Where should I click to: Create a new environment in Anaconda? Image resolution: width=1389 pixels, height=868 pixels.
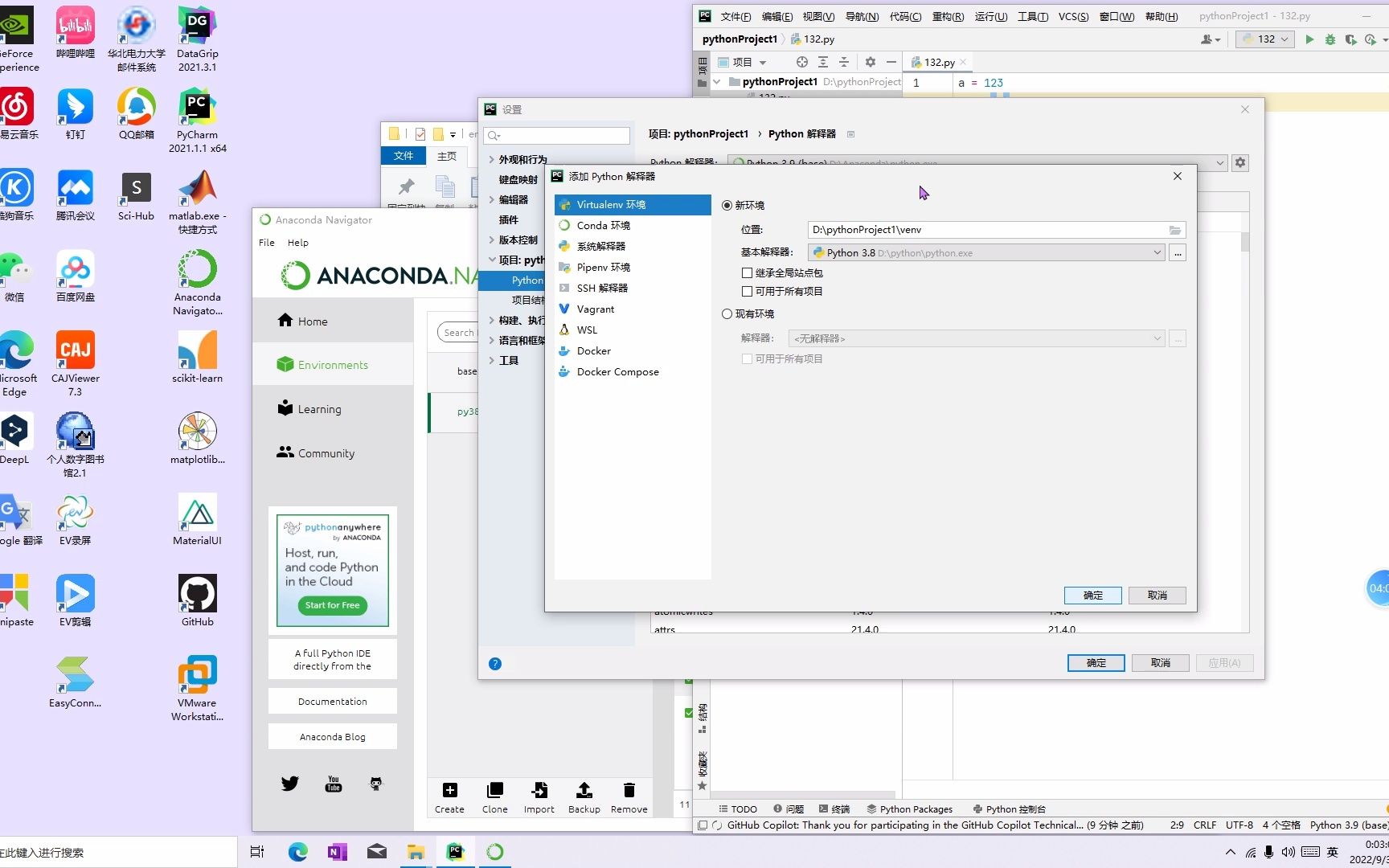(449, 798)
